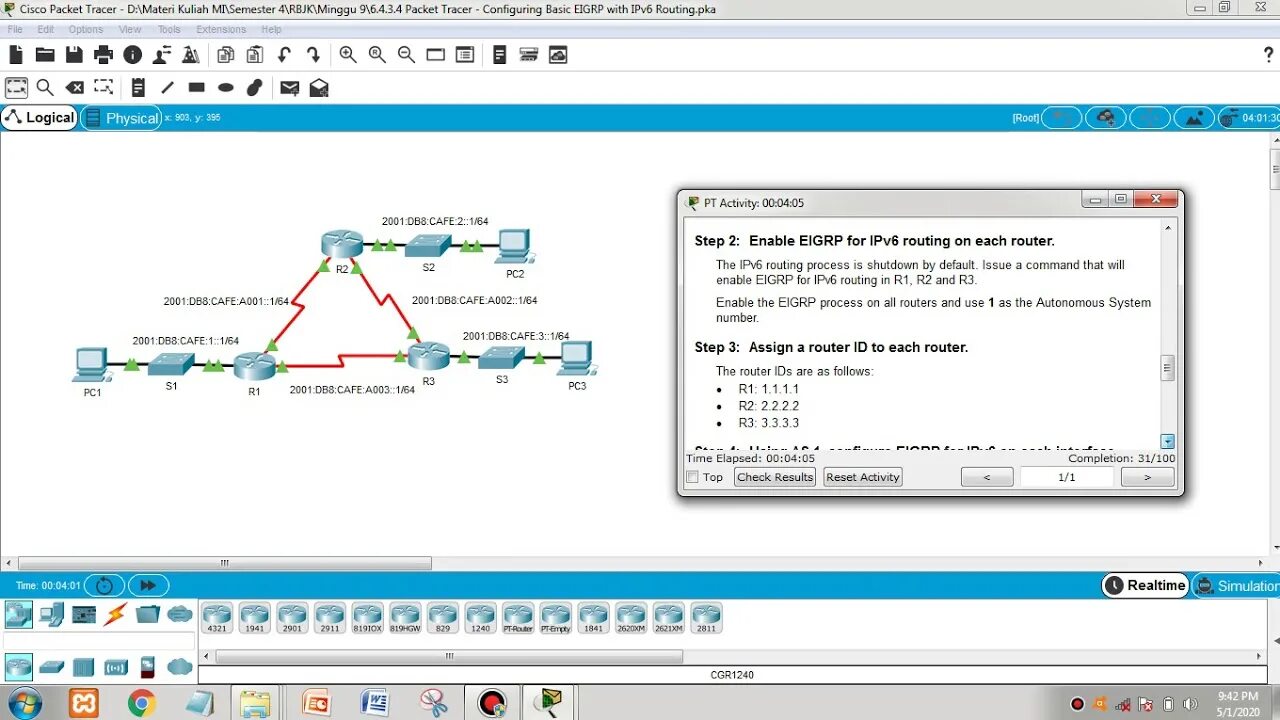Fast forward time button
The image size is (1280, 720).
(x=148, y=586)
